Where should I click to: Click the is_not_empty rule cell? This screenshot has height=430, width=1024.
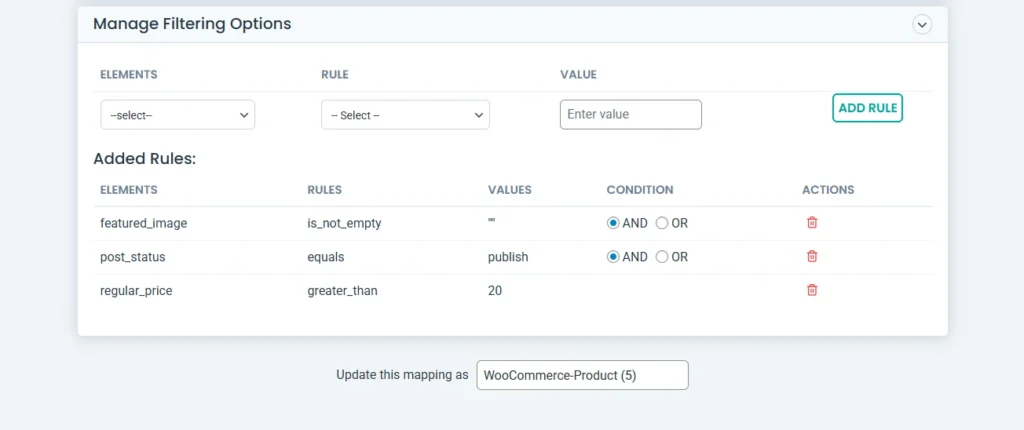click(344, 223)
